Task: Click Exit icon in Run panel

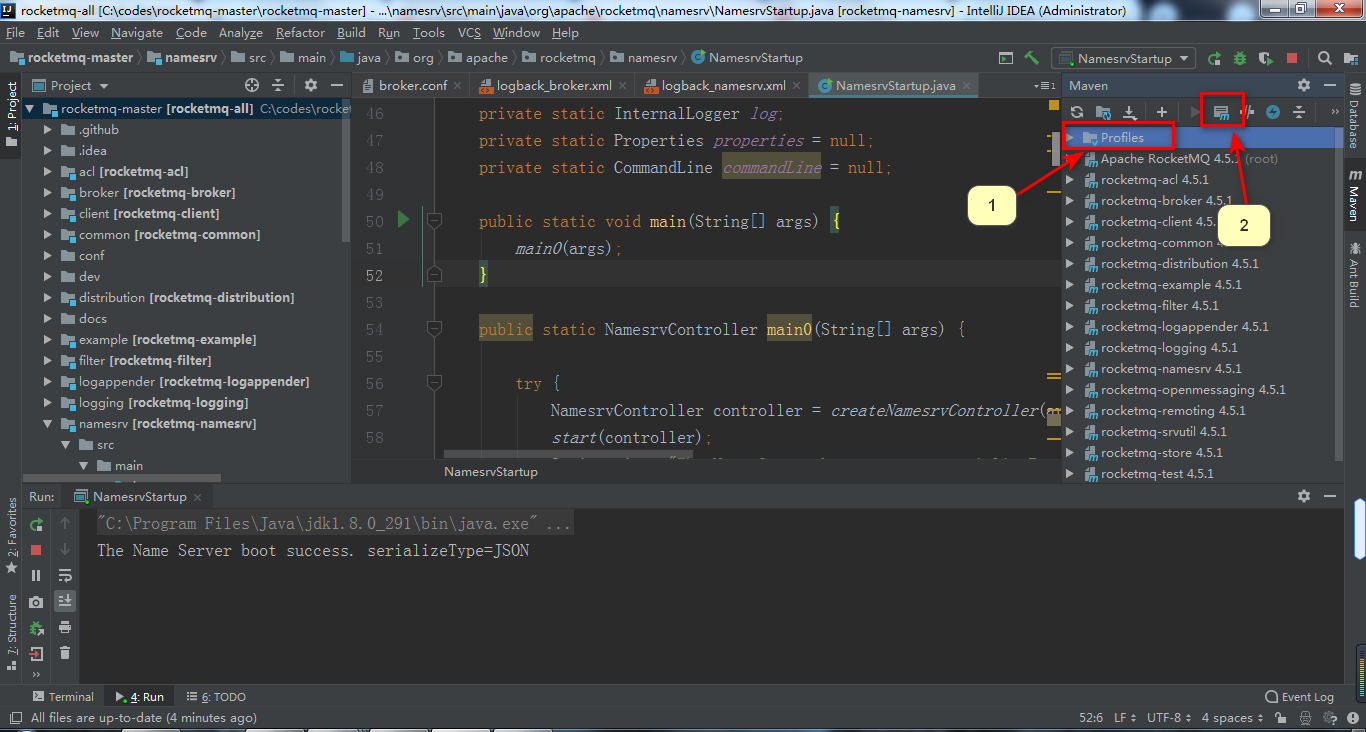Action: 36,654
